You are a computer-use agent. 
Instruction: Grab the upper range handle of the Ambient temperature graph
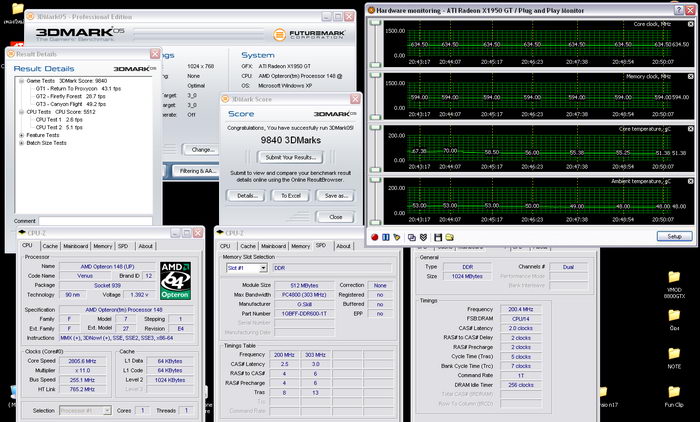tap(376, 180)
